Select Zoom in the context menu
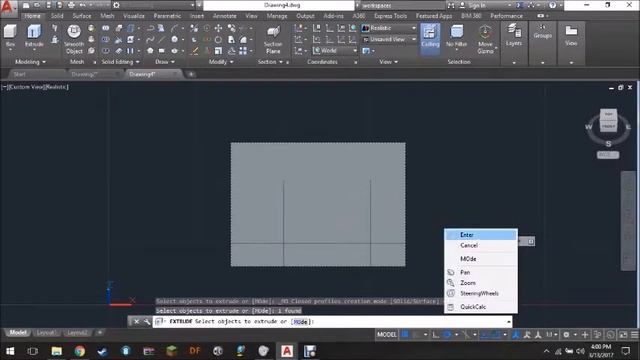This screenshot has height=360, width=640. point(481,283)
